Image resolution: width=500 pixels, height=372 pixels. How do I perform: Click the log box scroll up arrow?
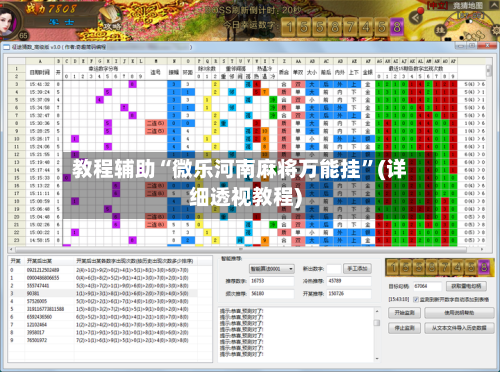coord(377,311)
